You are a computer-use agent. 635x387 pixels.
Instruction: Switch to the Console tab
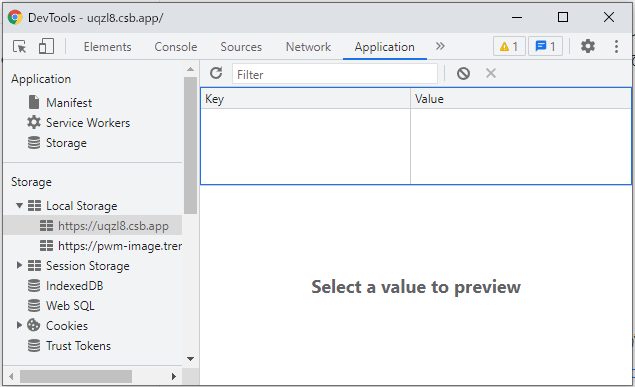[x=176, y=47]
